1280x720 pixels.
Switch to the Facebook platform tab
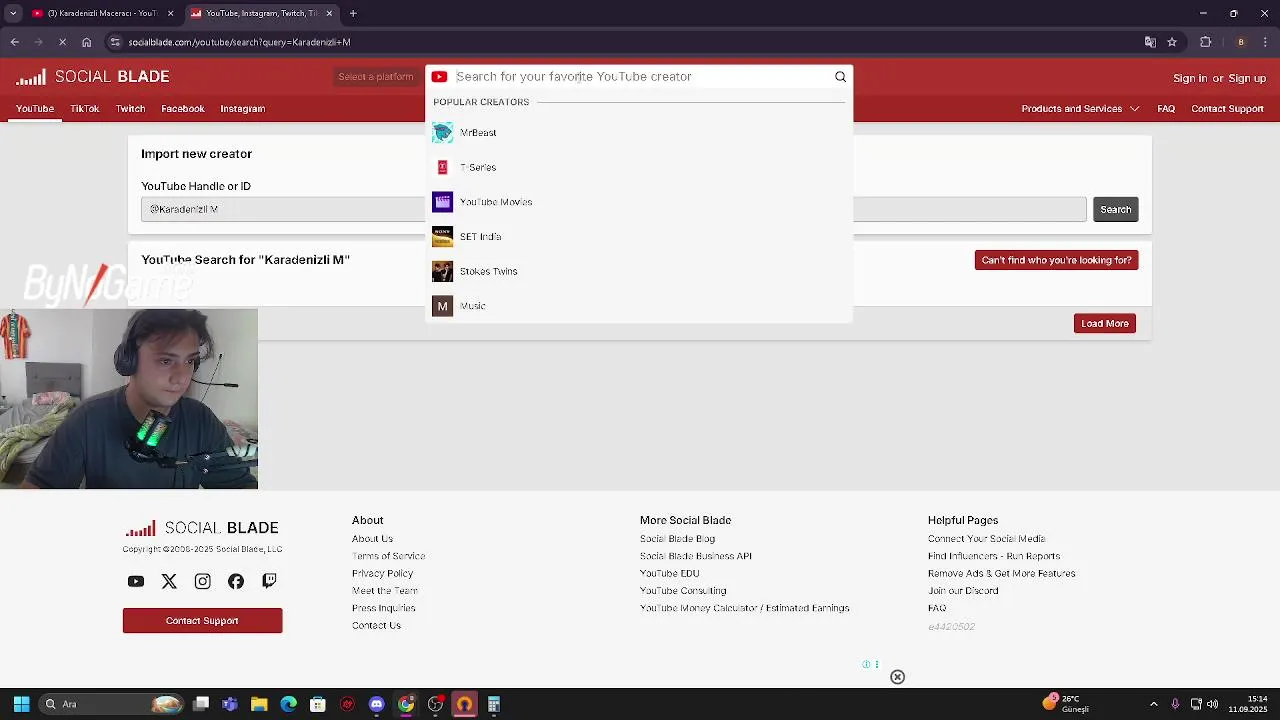(183, 109)
